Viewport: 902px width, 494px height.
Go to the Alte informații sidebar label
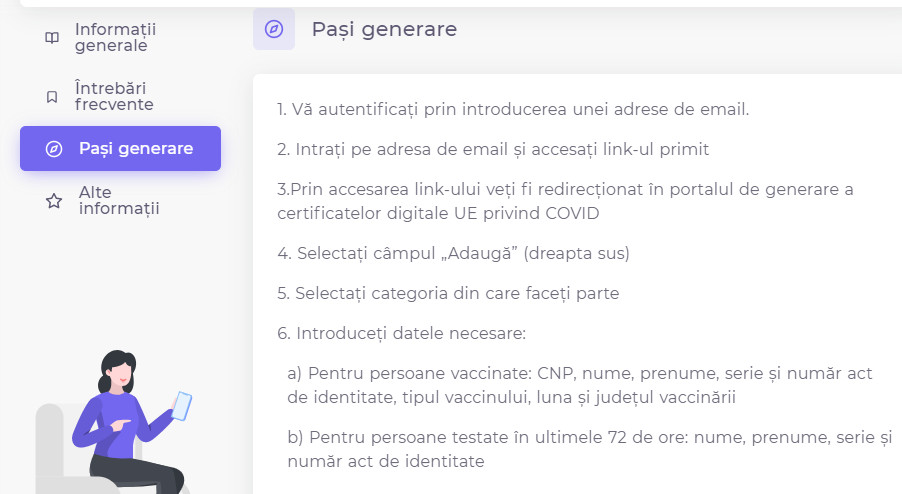[x=119, y=201]
